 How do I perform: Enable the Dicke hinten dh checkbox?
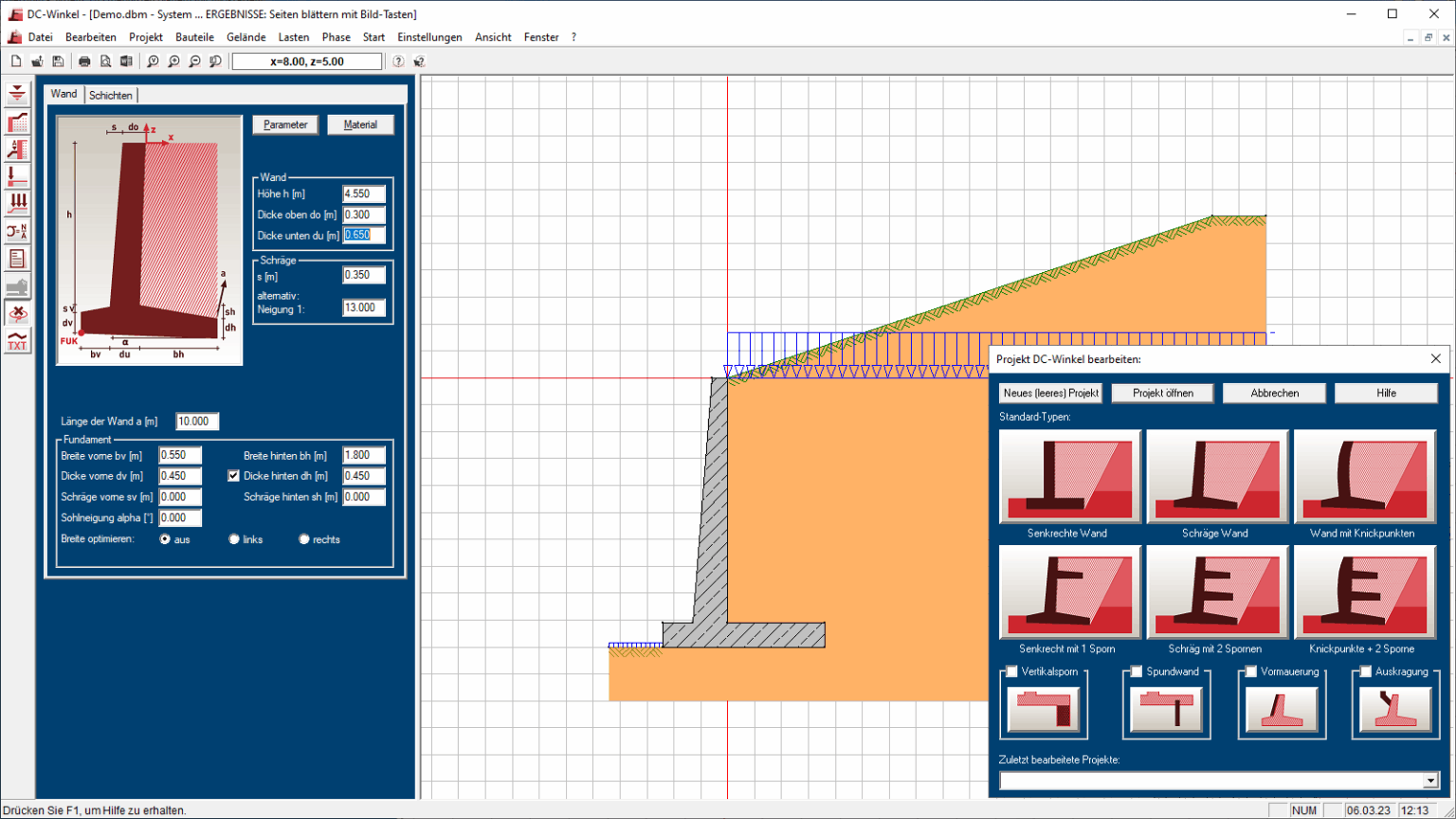pos(233,475)
